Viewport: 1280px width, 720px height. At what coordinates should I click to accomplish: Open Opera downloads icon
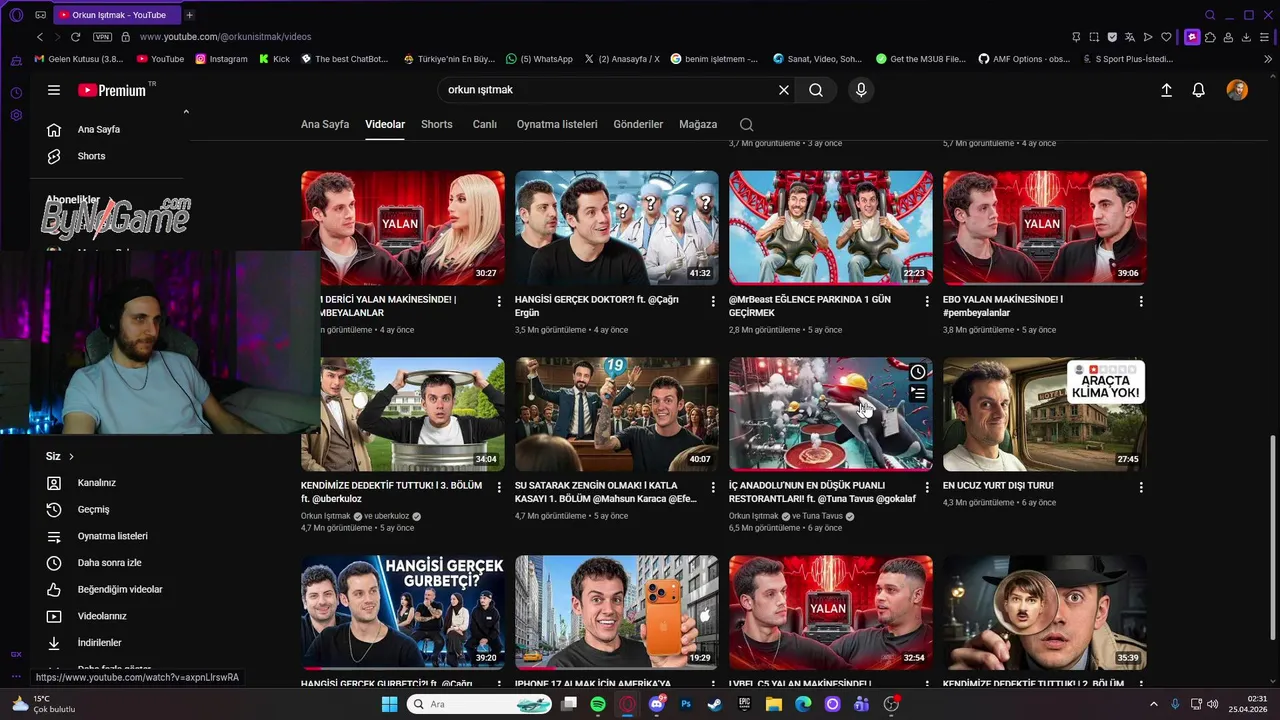coord(1247,37)
